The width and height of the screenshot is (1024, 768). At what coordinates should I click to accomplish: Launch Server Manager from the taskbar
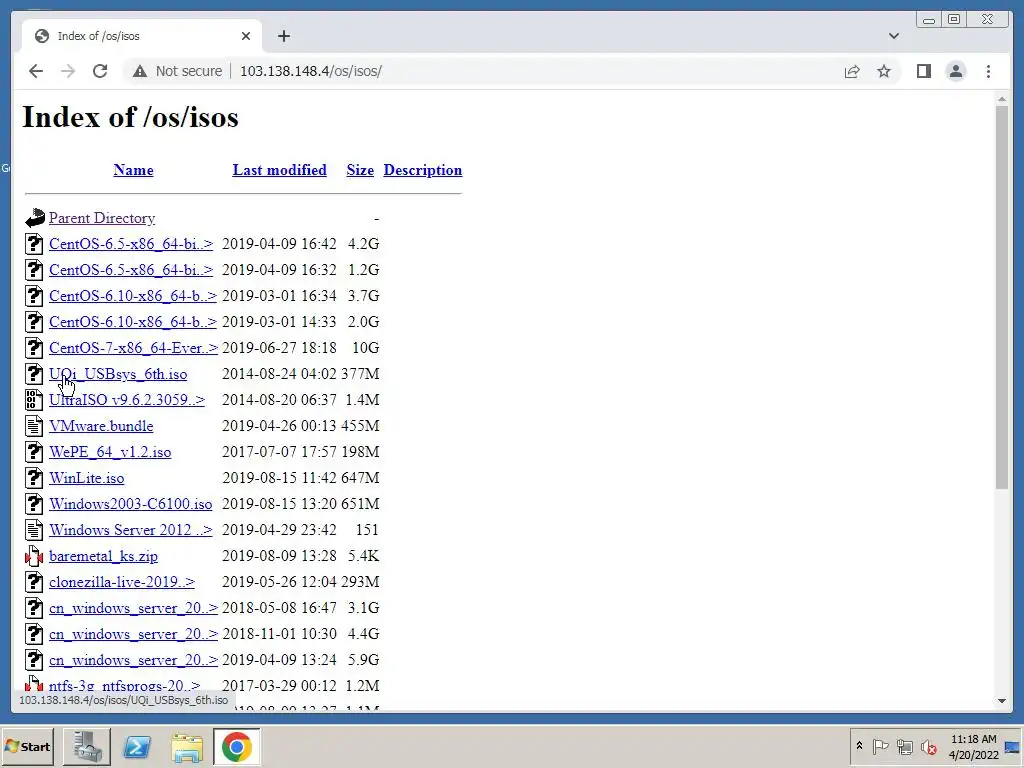pyautogui.click(x=87, y=746)
